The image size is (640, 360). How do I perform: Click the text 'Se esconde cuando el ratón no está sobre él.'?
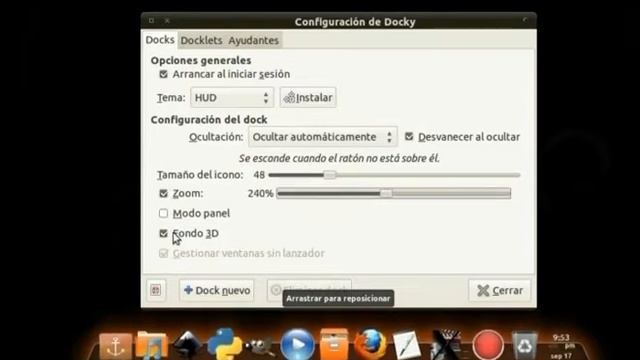339,158
